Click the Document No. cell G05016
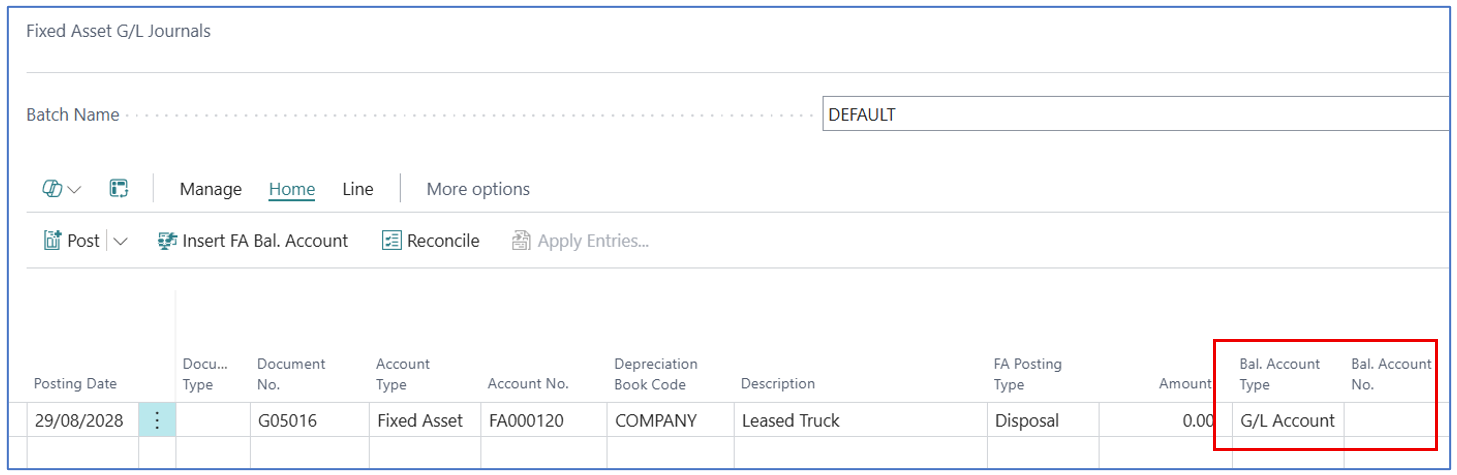Viewport: 1457px width, 475px height. [308, 421]
